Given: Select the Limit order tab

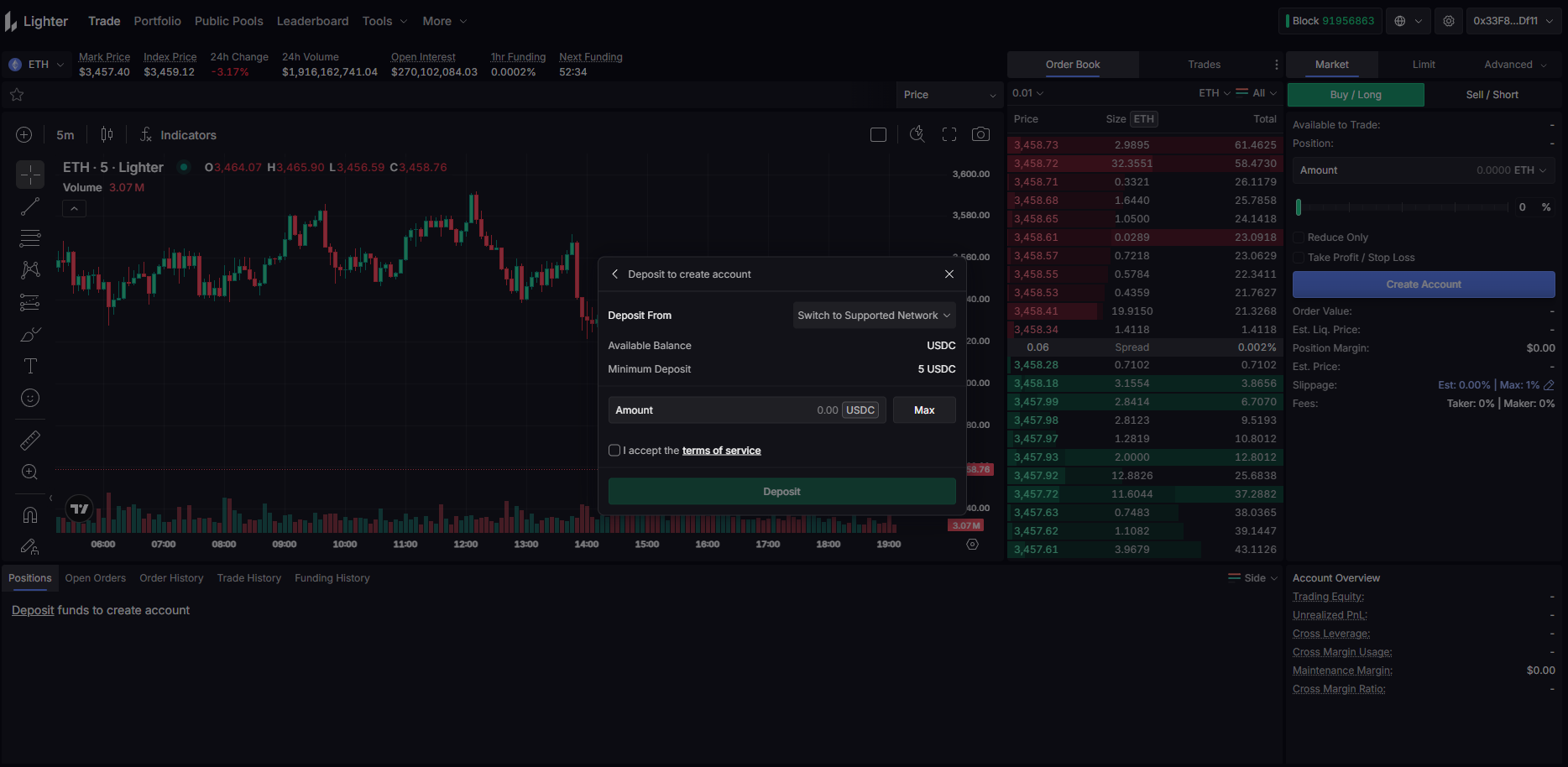Looking at the screenshot, I should (x=1424, y=65).
